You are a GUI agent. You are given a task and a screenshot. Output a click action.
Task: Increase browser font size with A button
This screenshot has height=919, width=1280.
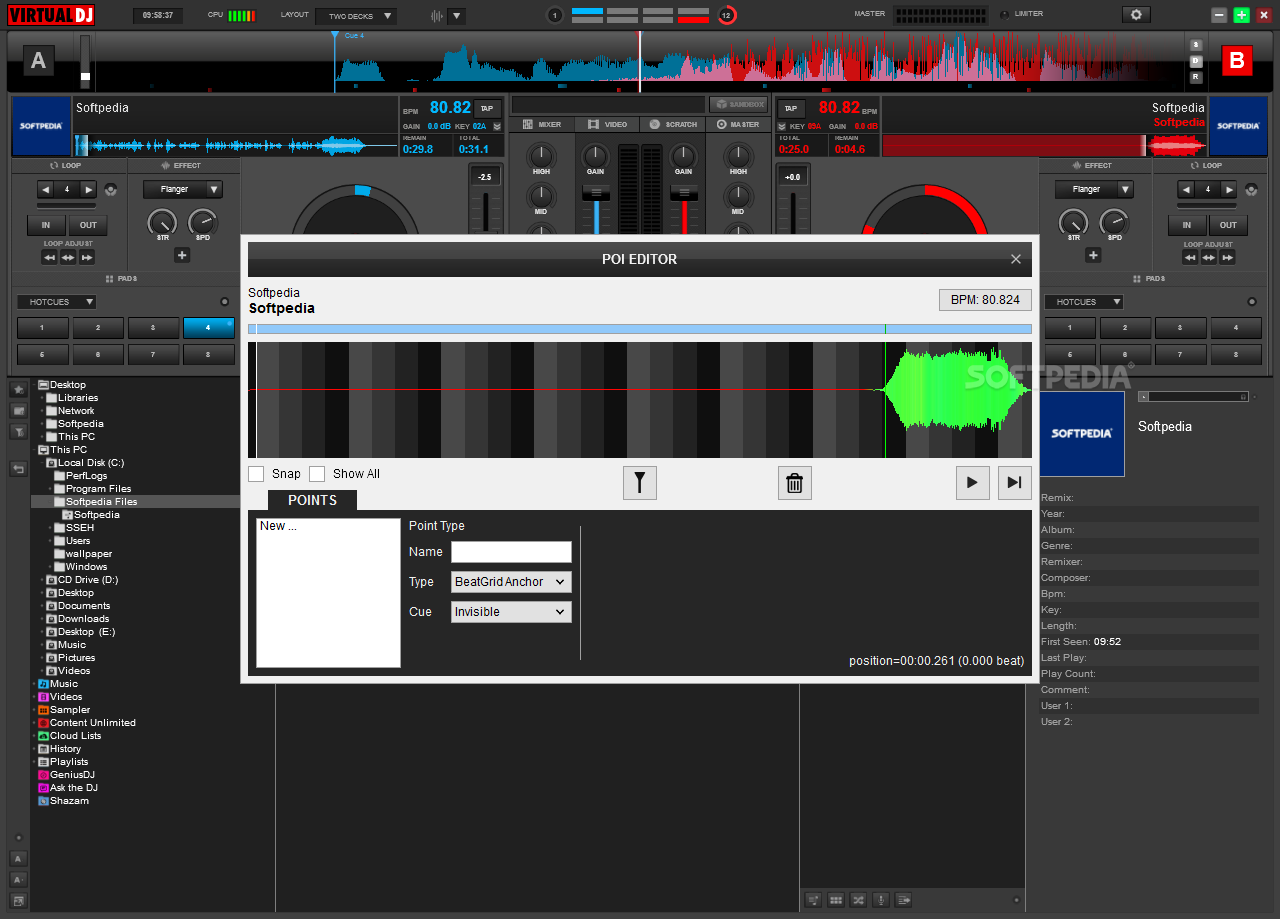(18, 858)
